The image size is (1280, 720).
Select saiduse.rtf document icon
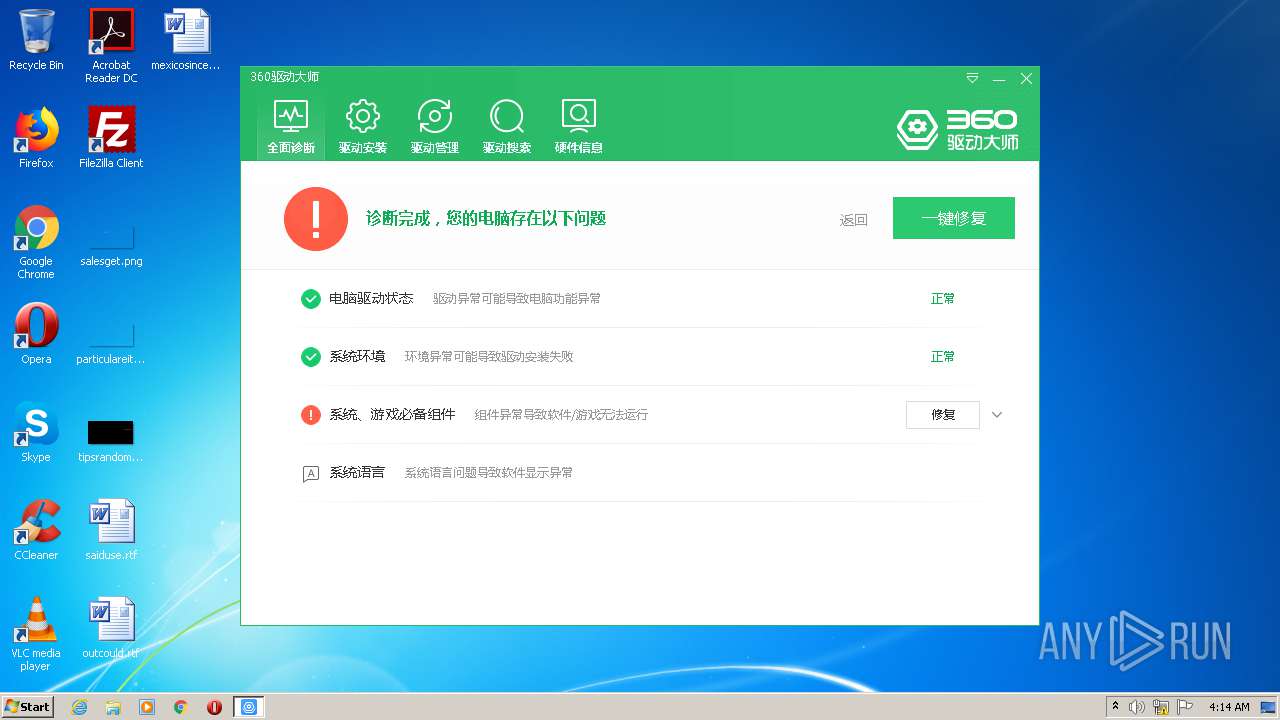[x=111, y=530]
